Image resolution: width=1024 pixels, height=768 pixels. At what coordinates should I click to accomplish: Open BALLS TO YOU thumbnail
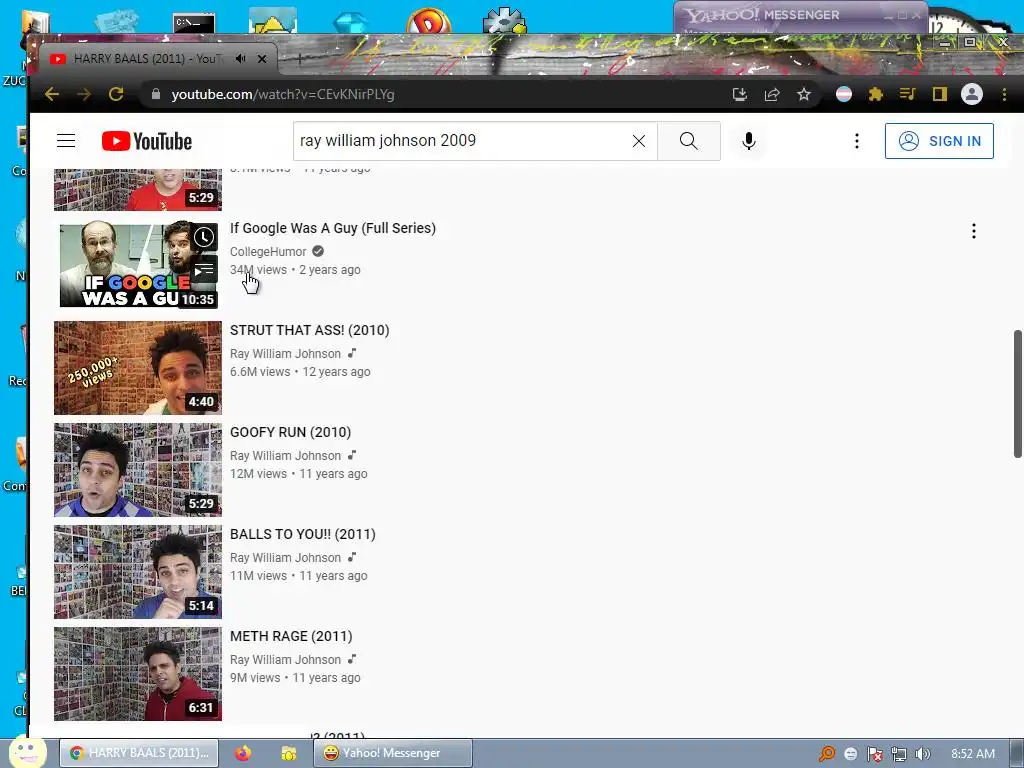tap(138, 571)
